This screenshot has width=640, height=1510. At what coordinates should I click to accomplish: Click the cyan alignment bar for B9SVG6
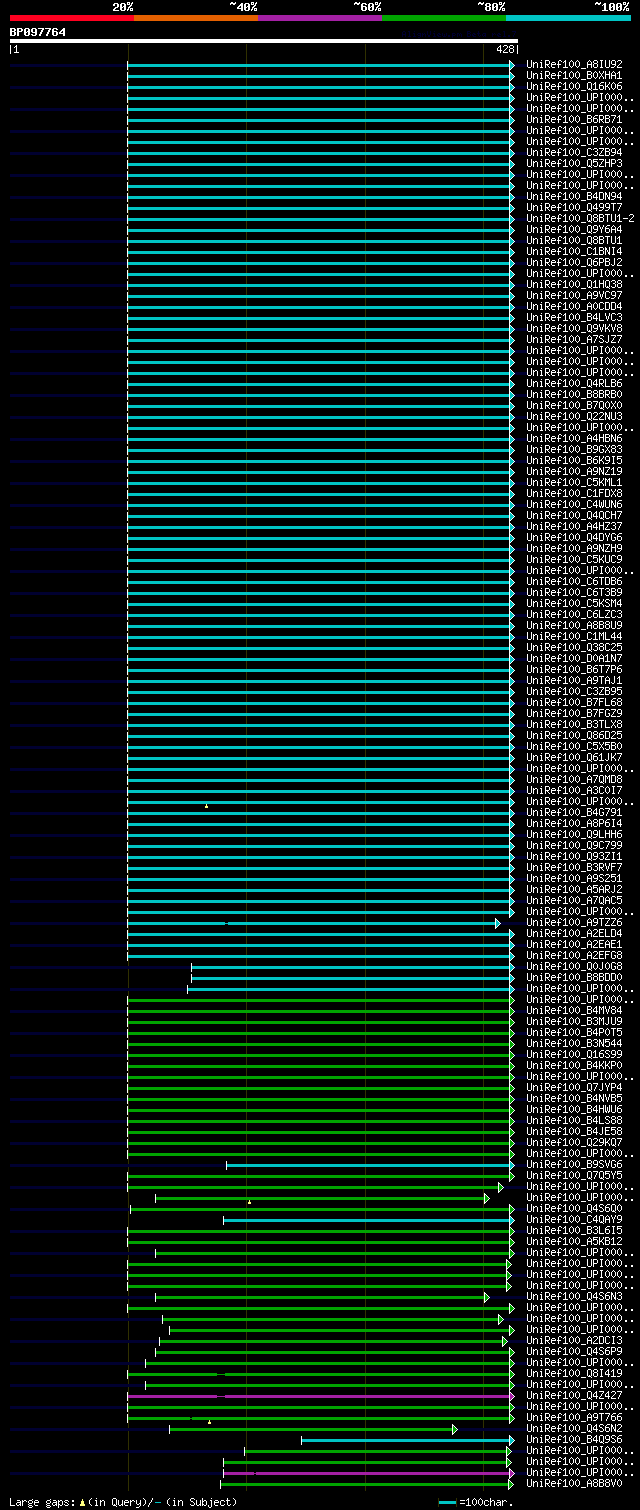[x=370, y=1165]
